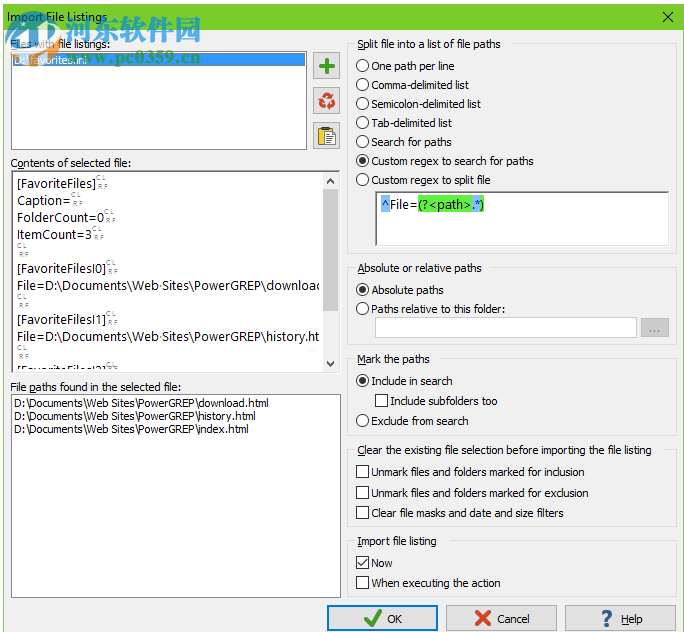Select Custom regex to search for paths

445,161
